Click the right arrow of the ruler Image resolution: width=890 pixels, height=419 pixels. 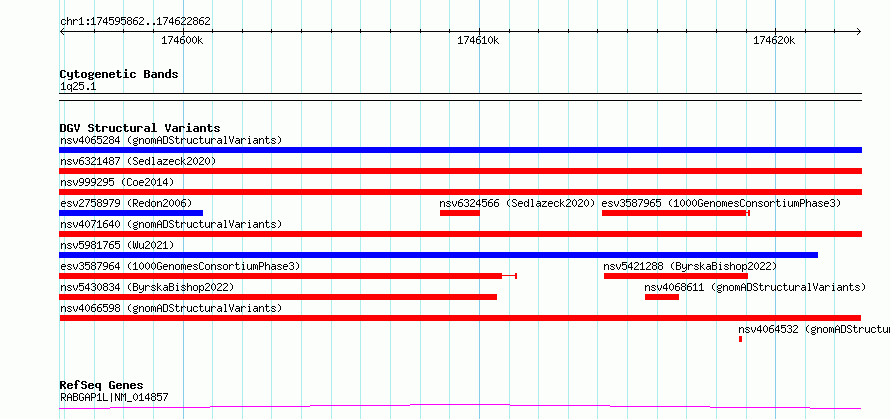coord(858,31)
